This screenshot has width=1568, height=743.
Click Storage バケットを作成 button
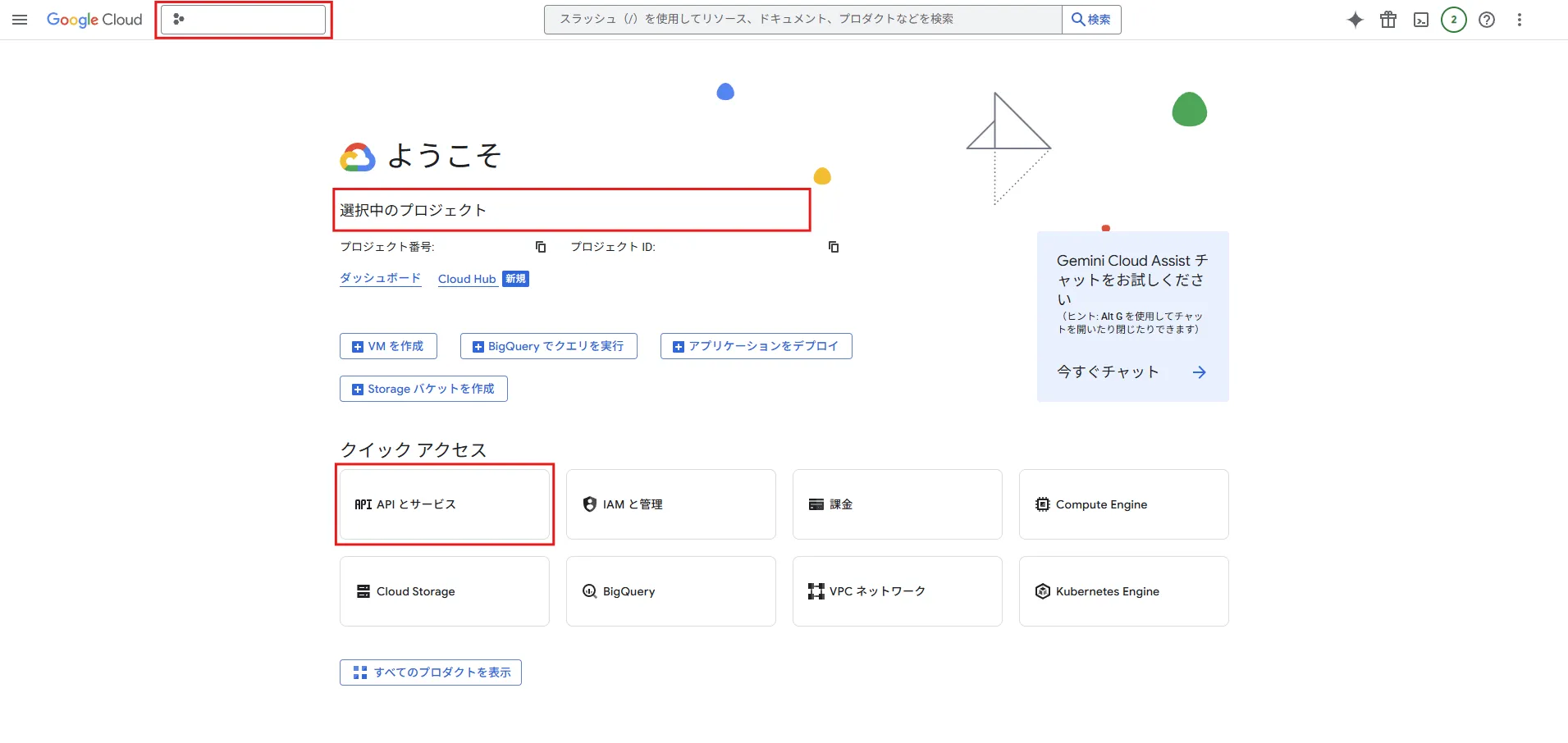(423, 389)
